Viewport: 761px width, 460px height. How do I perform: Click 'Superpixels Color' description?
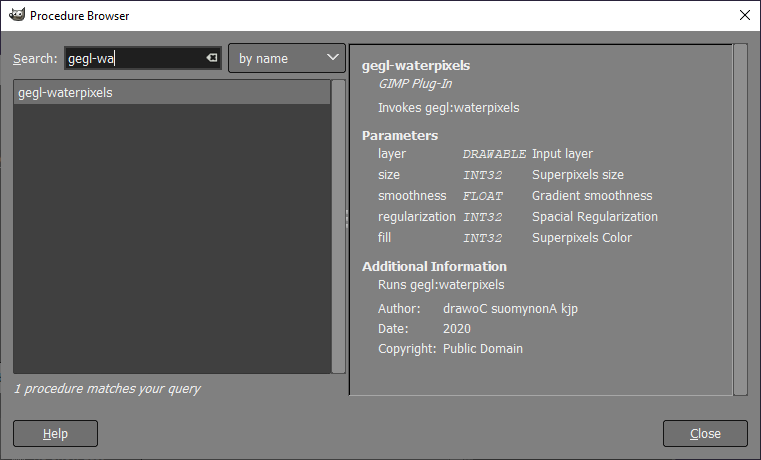point(582,238)
